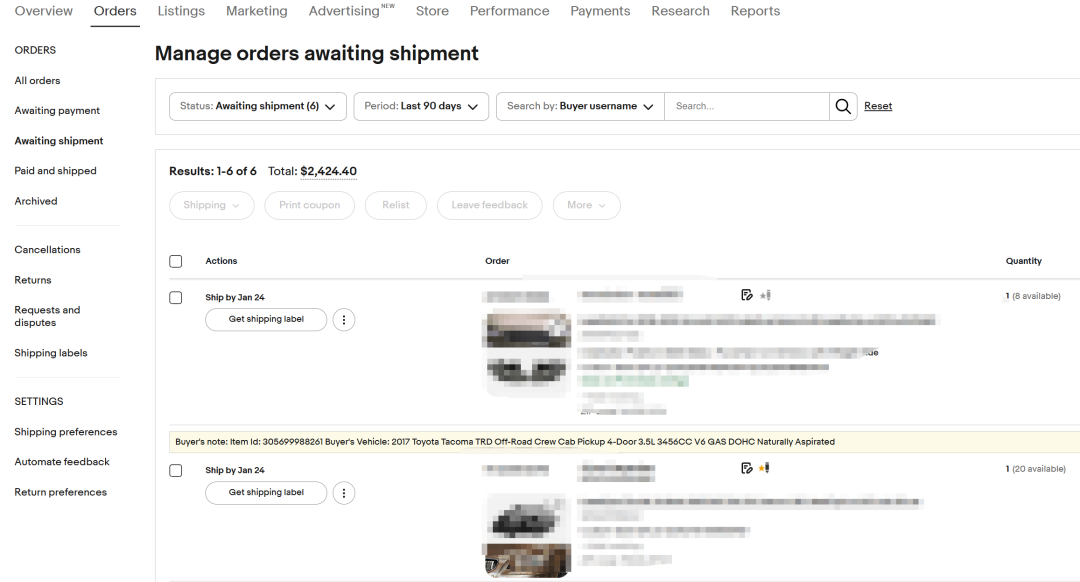Click into the Search text field

[x=747, y=106]
